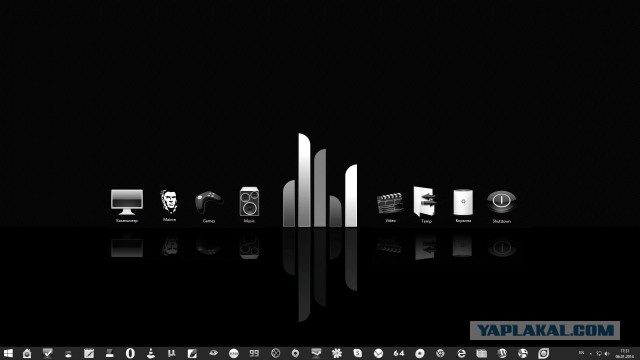
Task: Click the '64' icon in taskbar
Action: [x=399, y=353]
